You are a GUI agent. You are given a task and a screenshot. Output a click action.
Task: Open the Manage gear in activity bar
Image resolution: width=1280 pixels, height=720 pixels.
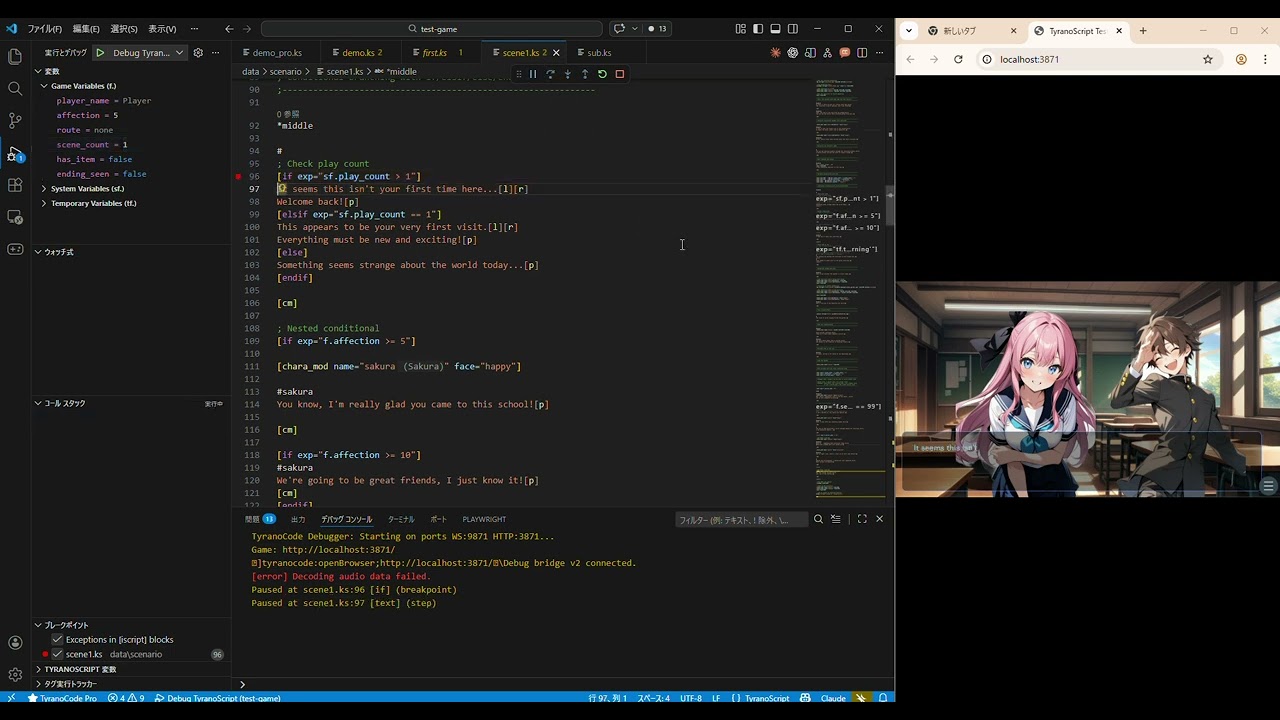click(x=15, y=675)
